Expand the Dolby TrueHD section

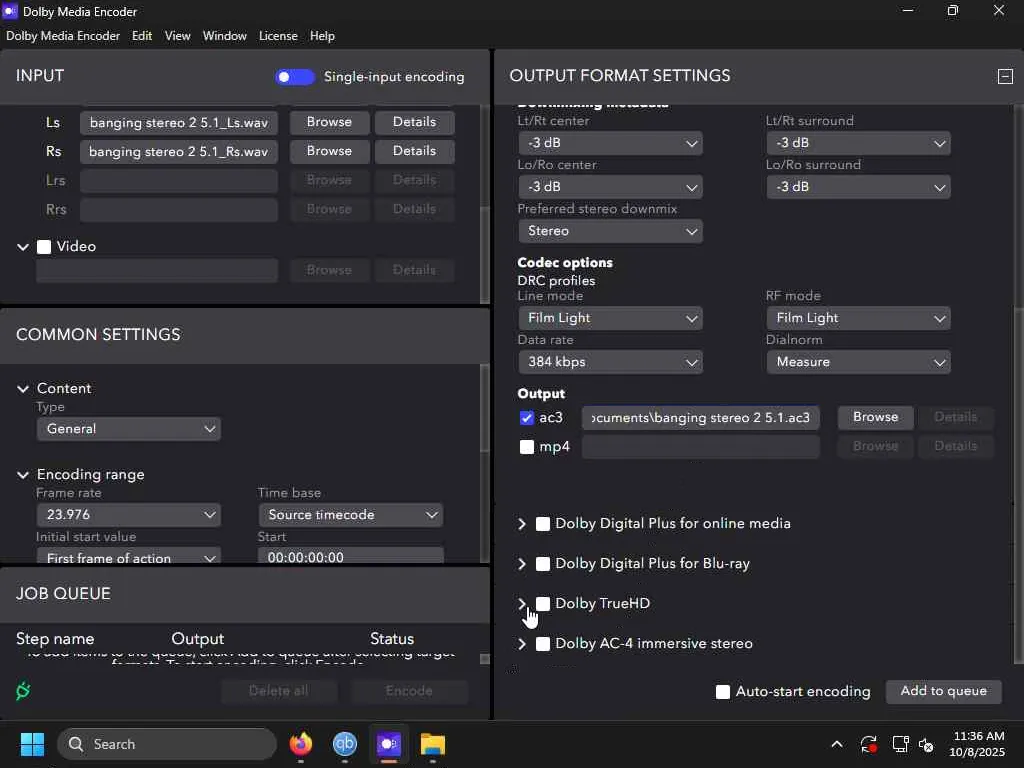coord(522,603)
